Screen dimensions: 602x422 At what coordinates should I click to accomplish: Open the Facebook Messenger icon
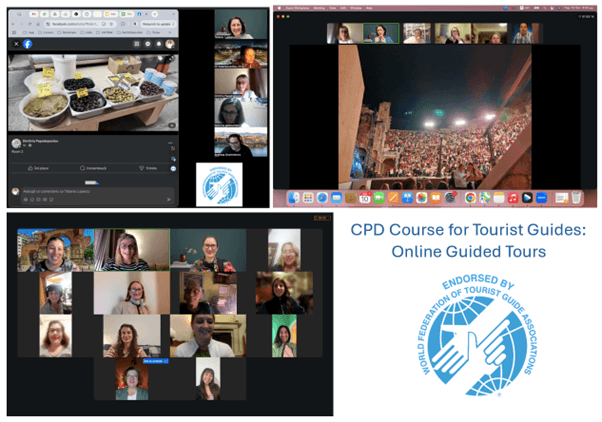coord(148,44)
